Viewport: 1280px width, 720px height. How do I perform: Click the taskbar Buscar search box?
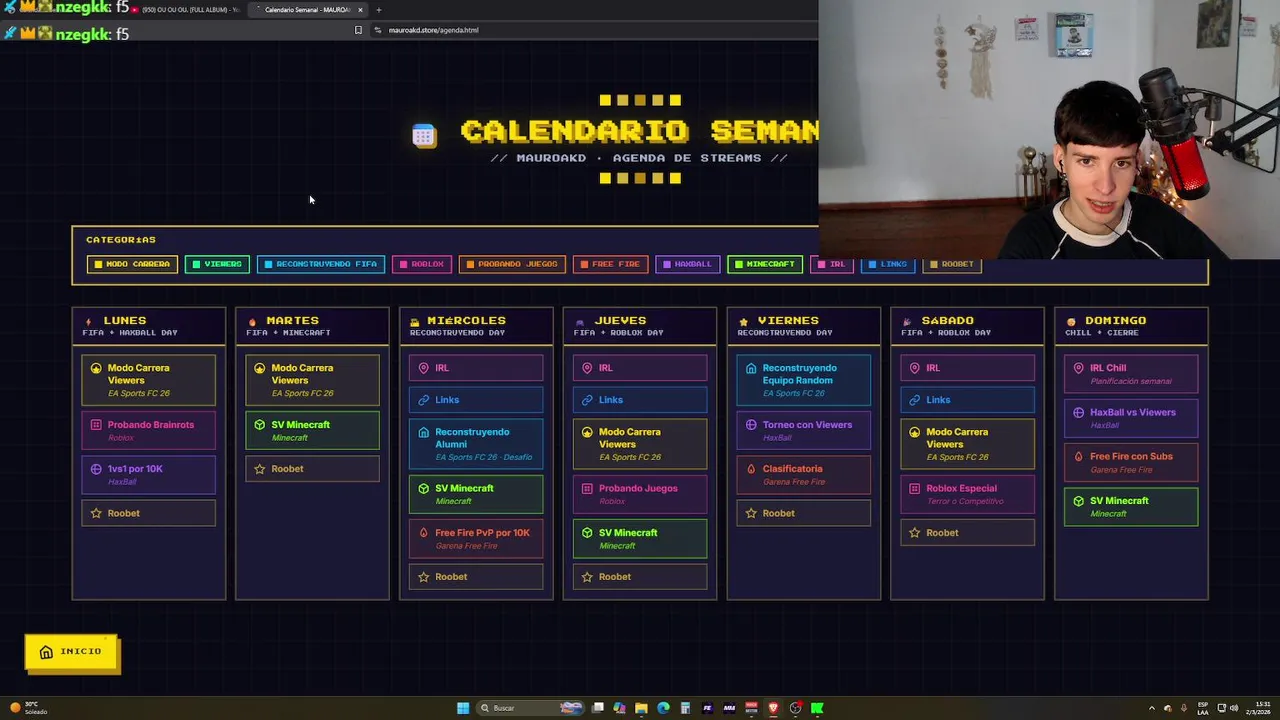pos(530,708)
